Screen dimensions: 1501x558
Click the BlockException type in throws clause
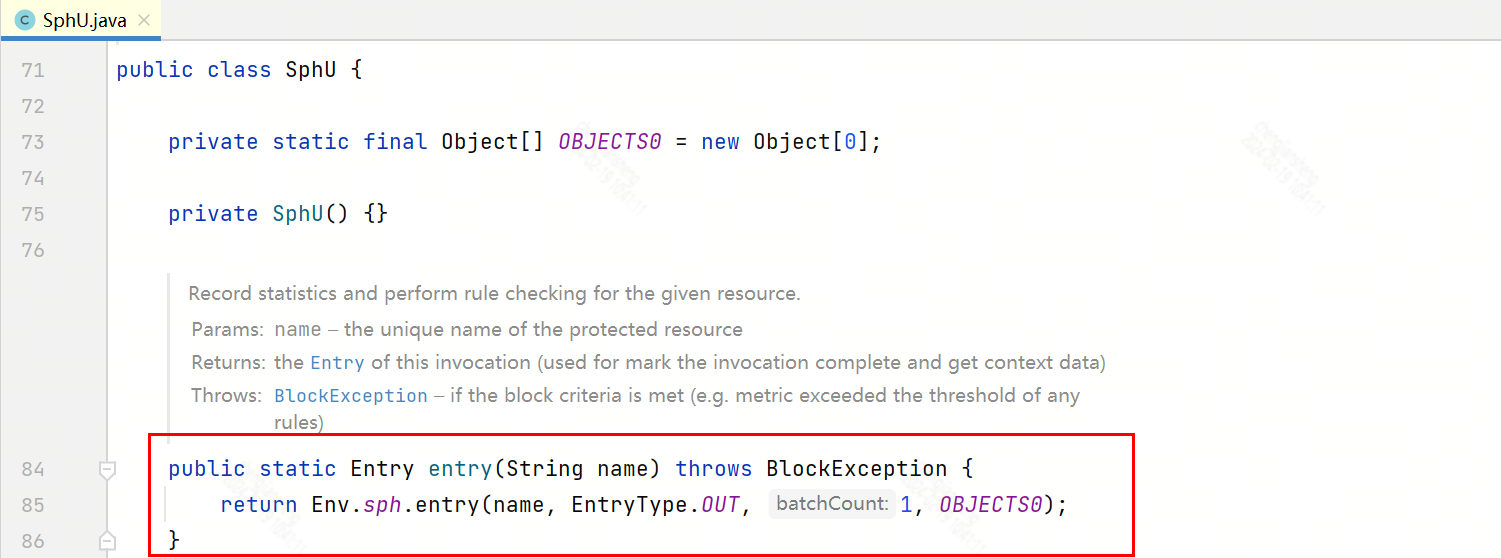(857, 469)
